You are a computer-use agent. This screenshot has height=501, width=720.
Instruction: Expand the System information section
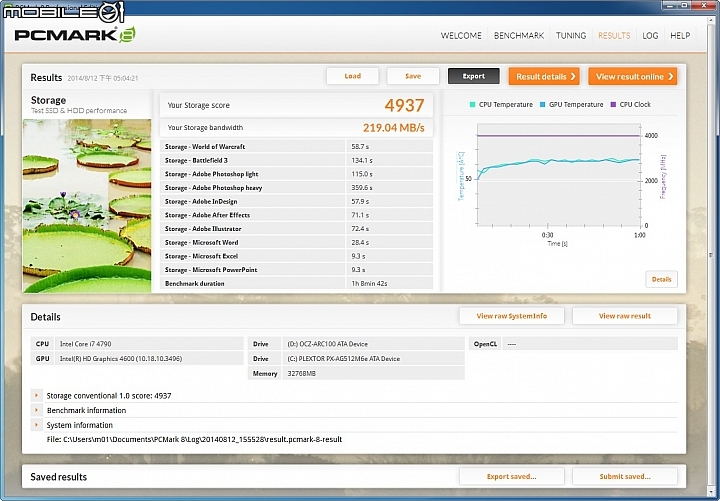36,425
